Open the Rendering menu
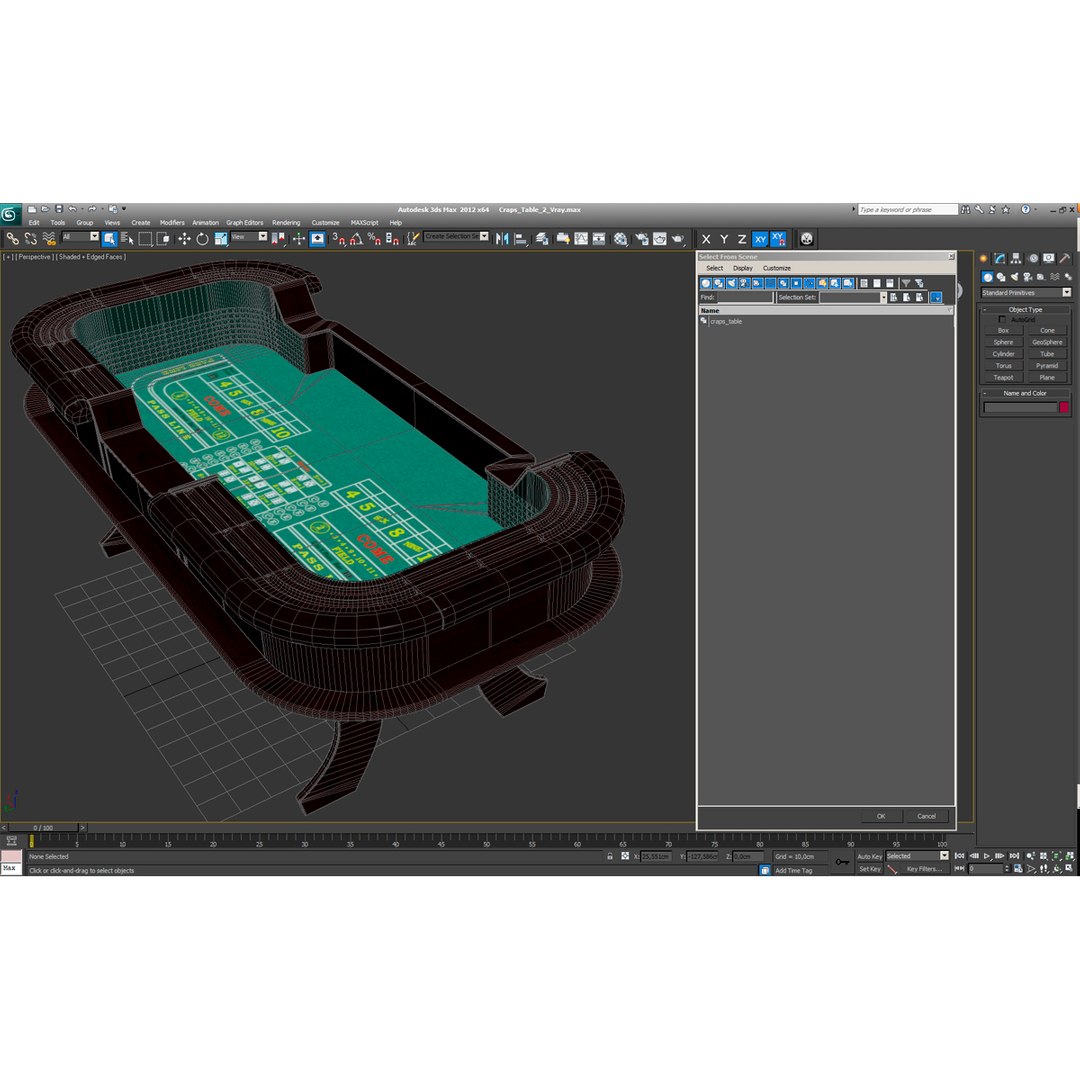 tap(286, 222)
